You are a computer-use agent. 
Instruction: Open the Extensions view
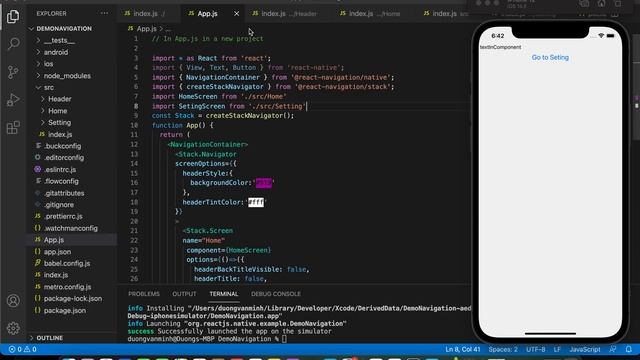coord(13,128)
